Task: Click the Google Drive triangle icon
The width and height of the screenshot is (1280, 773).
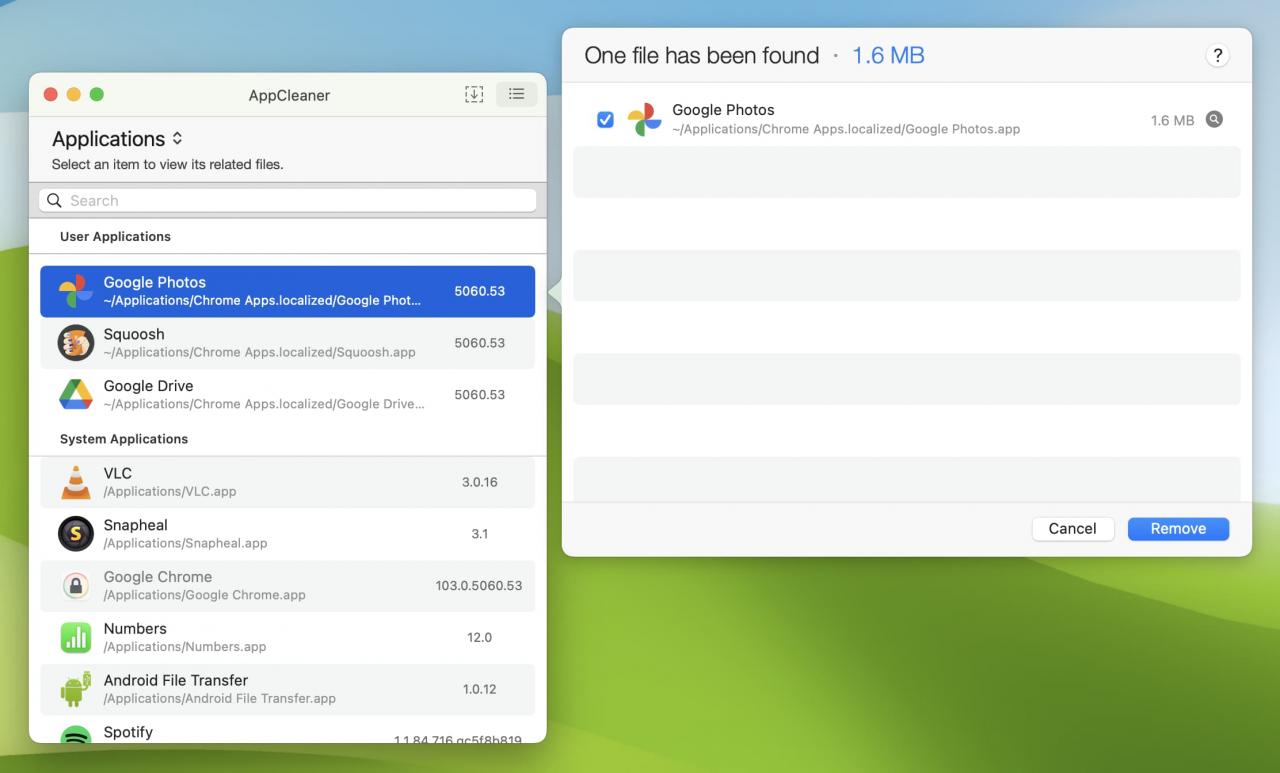Action: 76,395
